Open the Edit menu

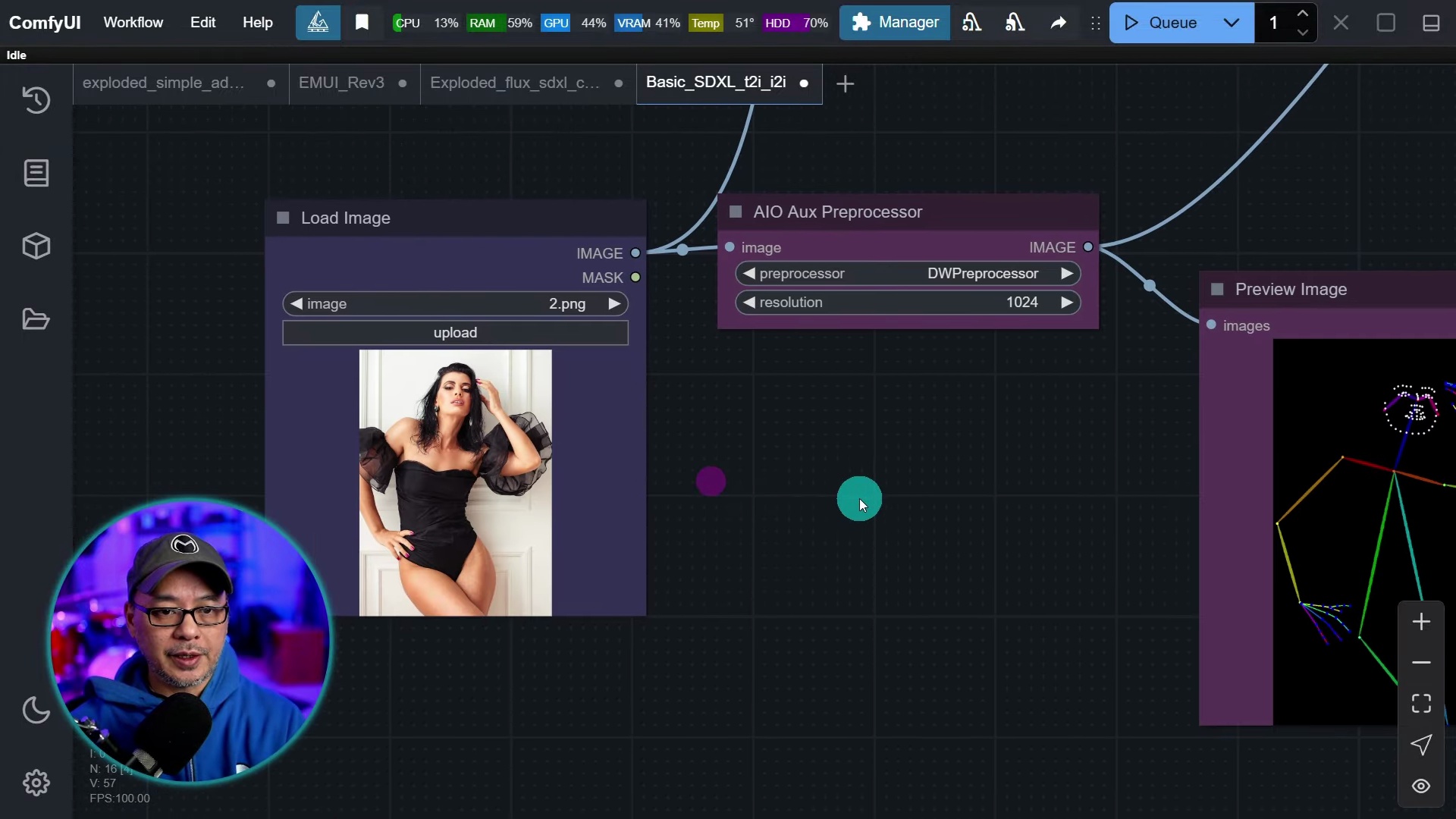coord(202,23)
